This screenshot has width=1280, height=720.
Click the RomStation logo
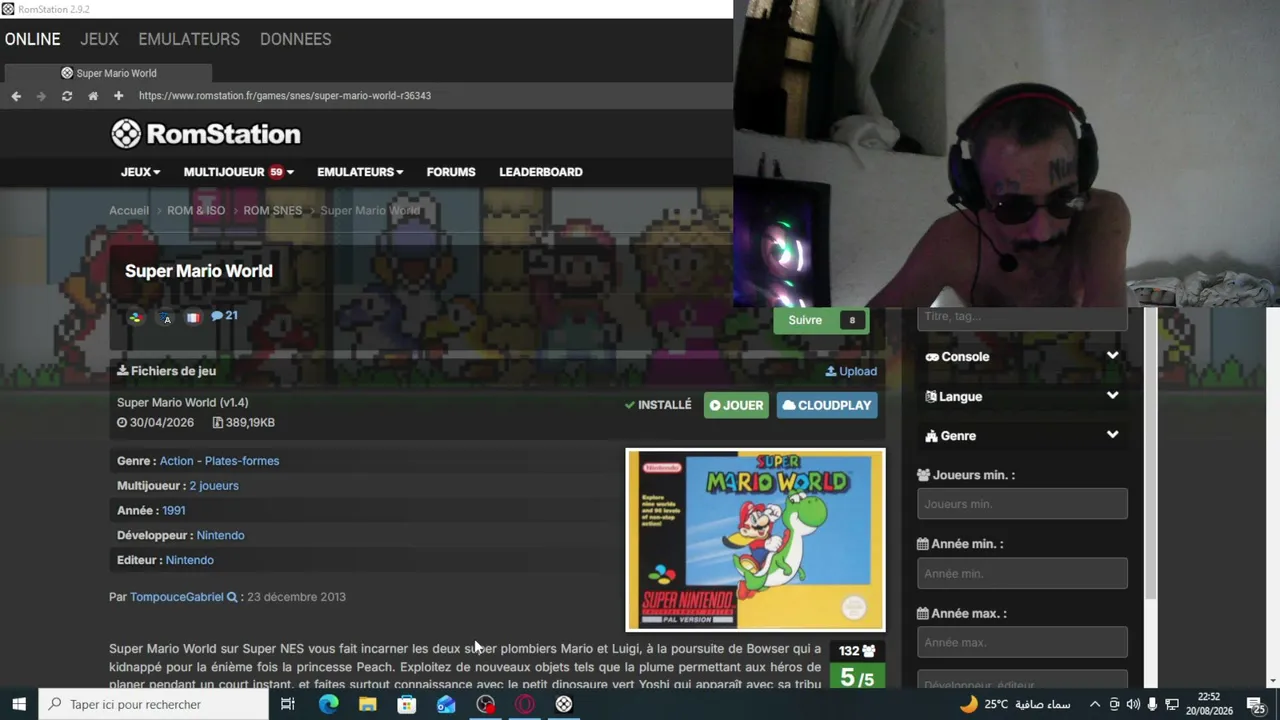[x=205, y=134]
